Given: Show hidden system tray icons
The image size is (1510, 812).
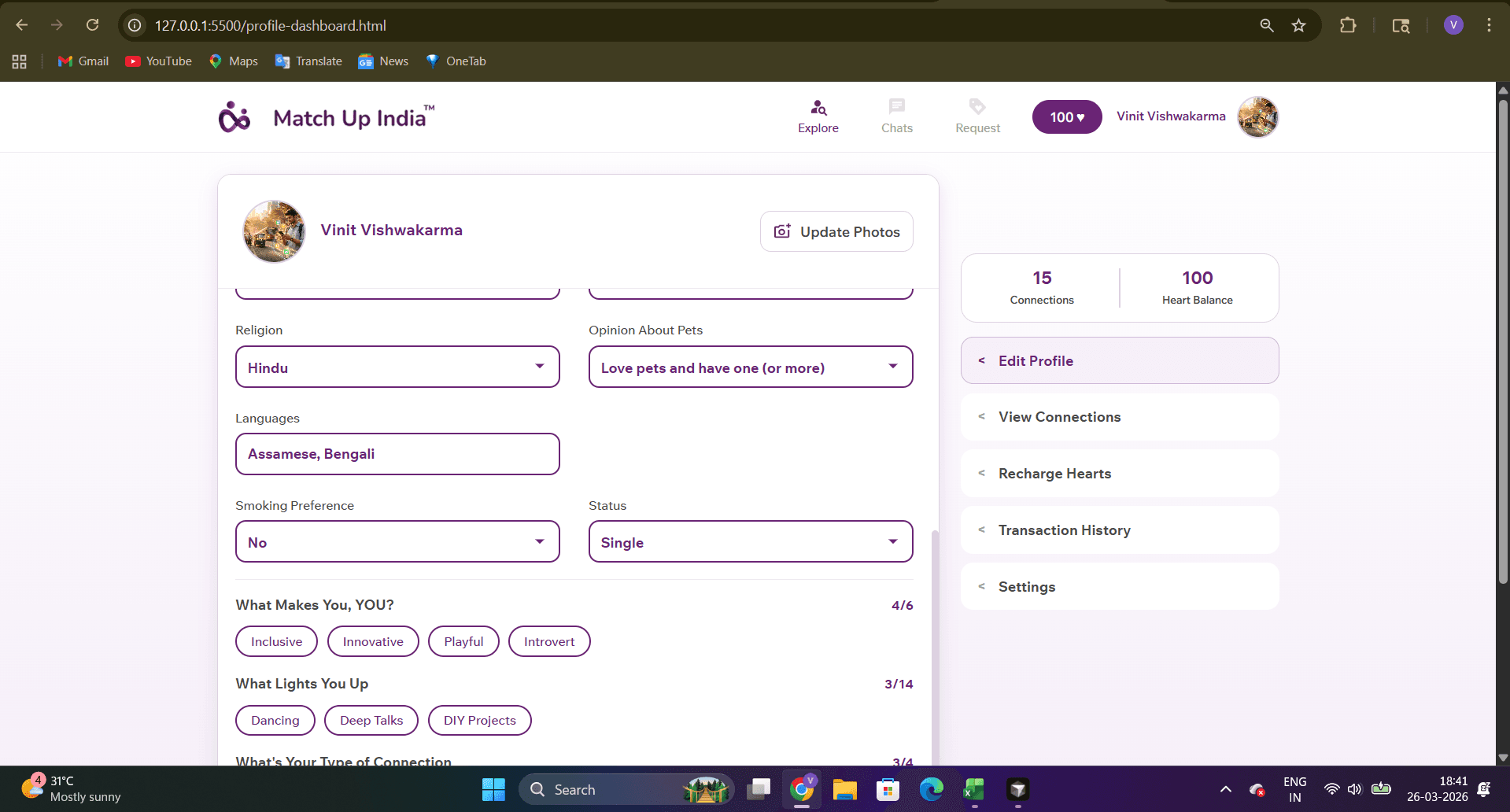Looking at the screenshot, I should pos(1225,789).
